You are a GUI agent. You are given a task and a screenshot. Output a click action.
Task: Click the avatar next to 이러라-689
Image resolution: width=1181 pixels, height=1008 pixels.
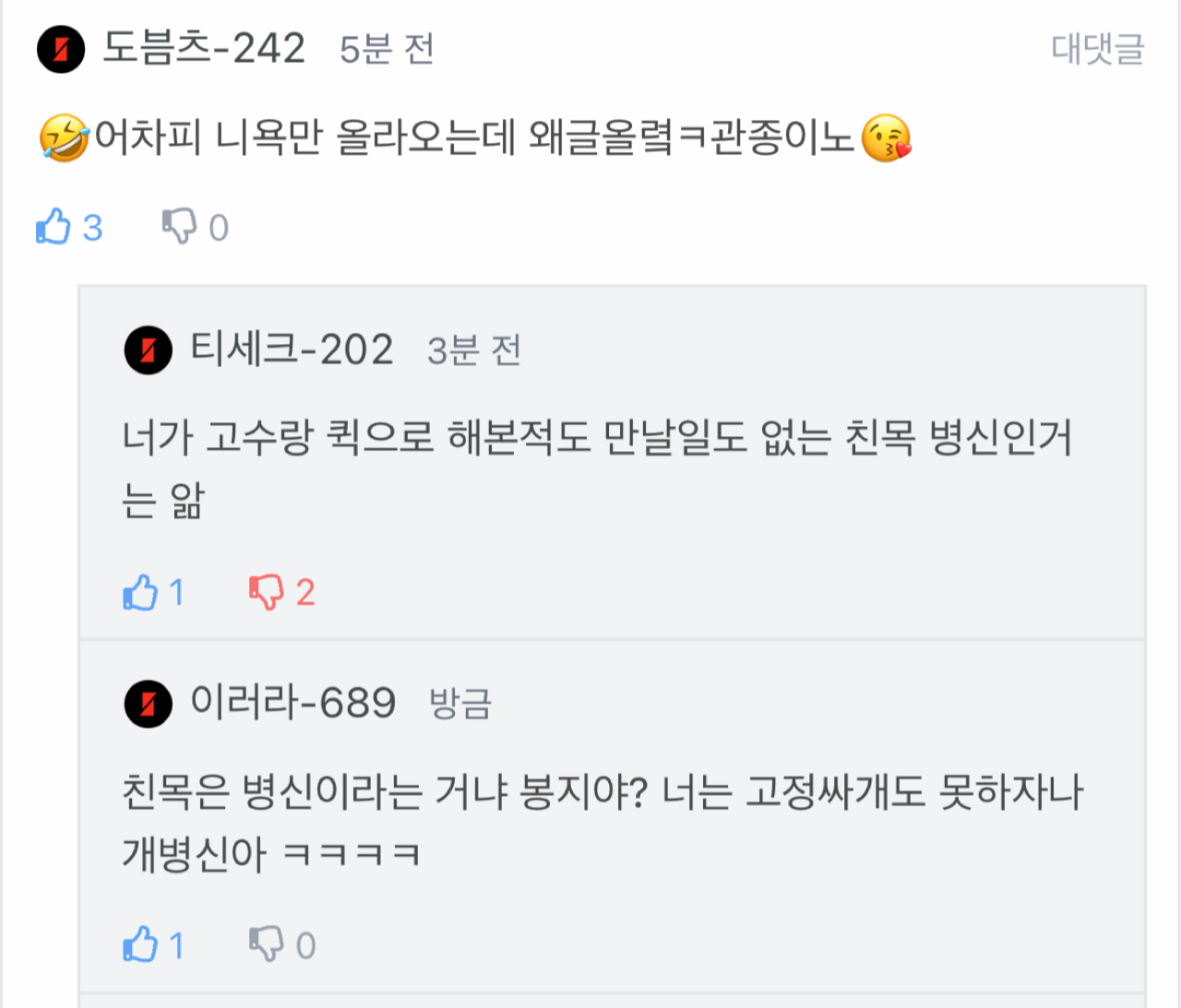pyautogui.click(x=148, y=704)
